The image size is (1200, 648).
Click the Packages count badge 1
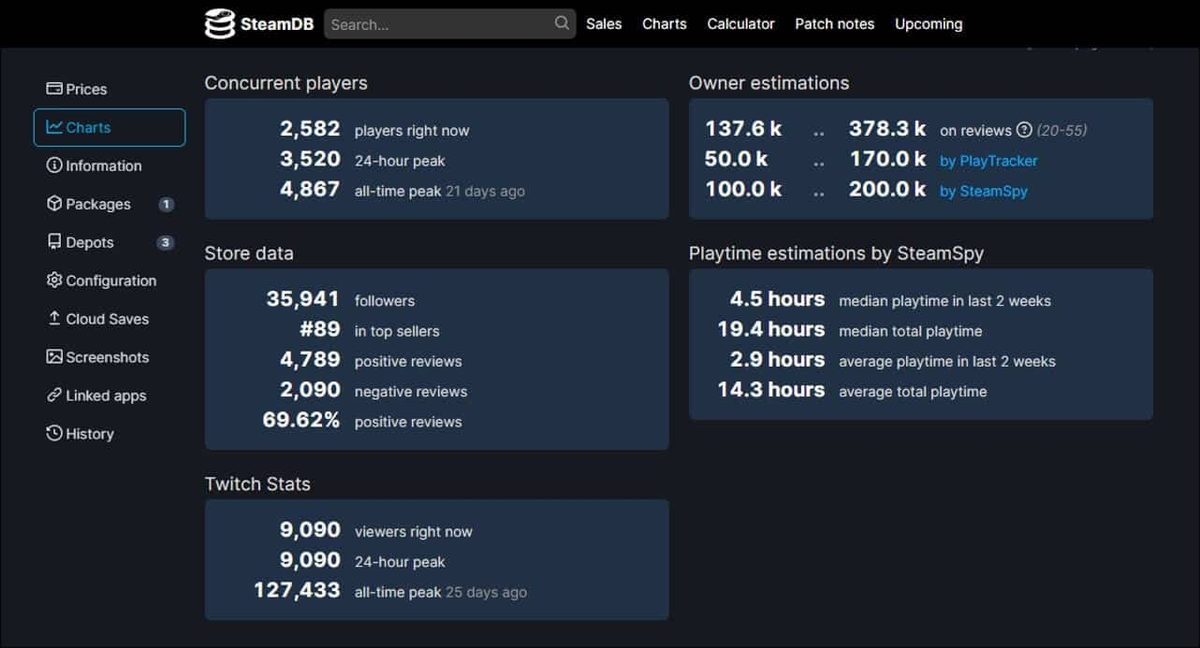166,204
